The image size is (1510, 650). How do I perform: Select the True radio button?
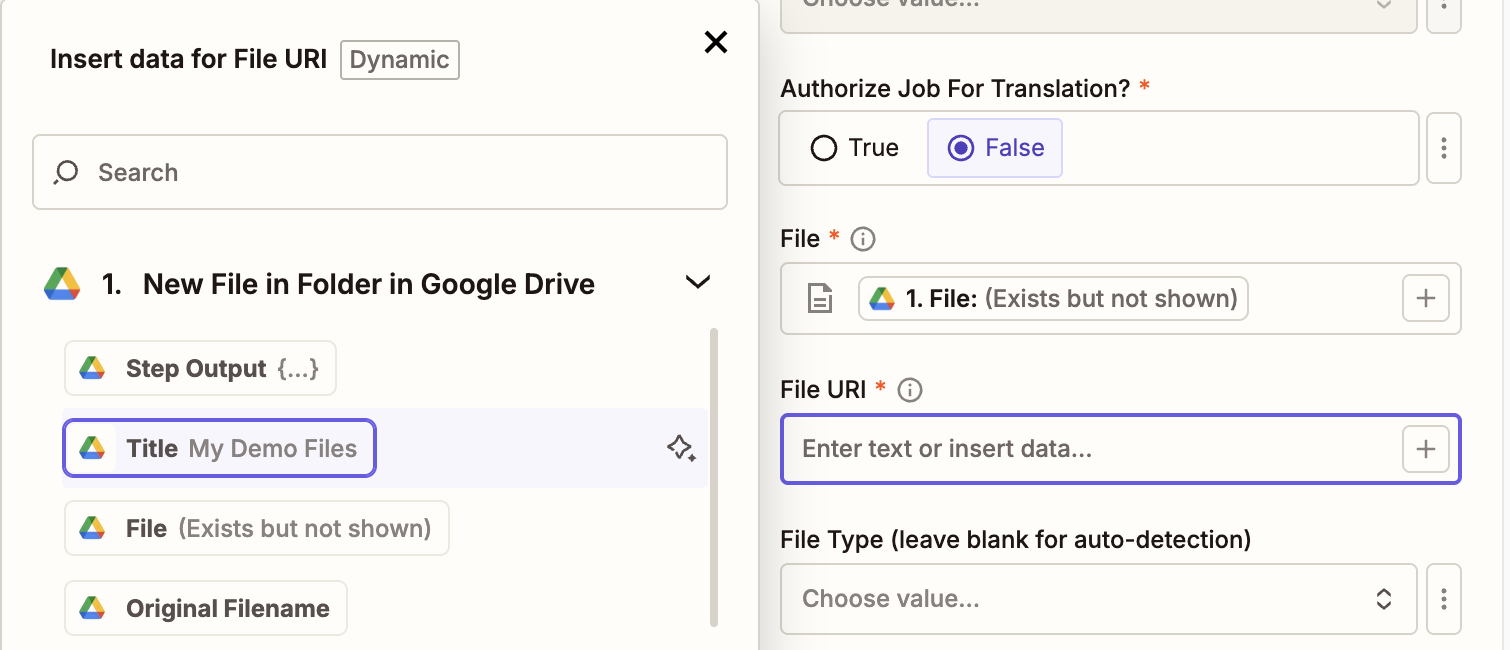coord(823,147)
